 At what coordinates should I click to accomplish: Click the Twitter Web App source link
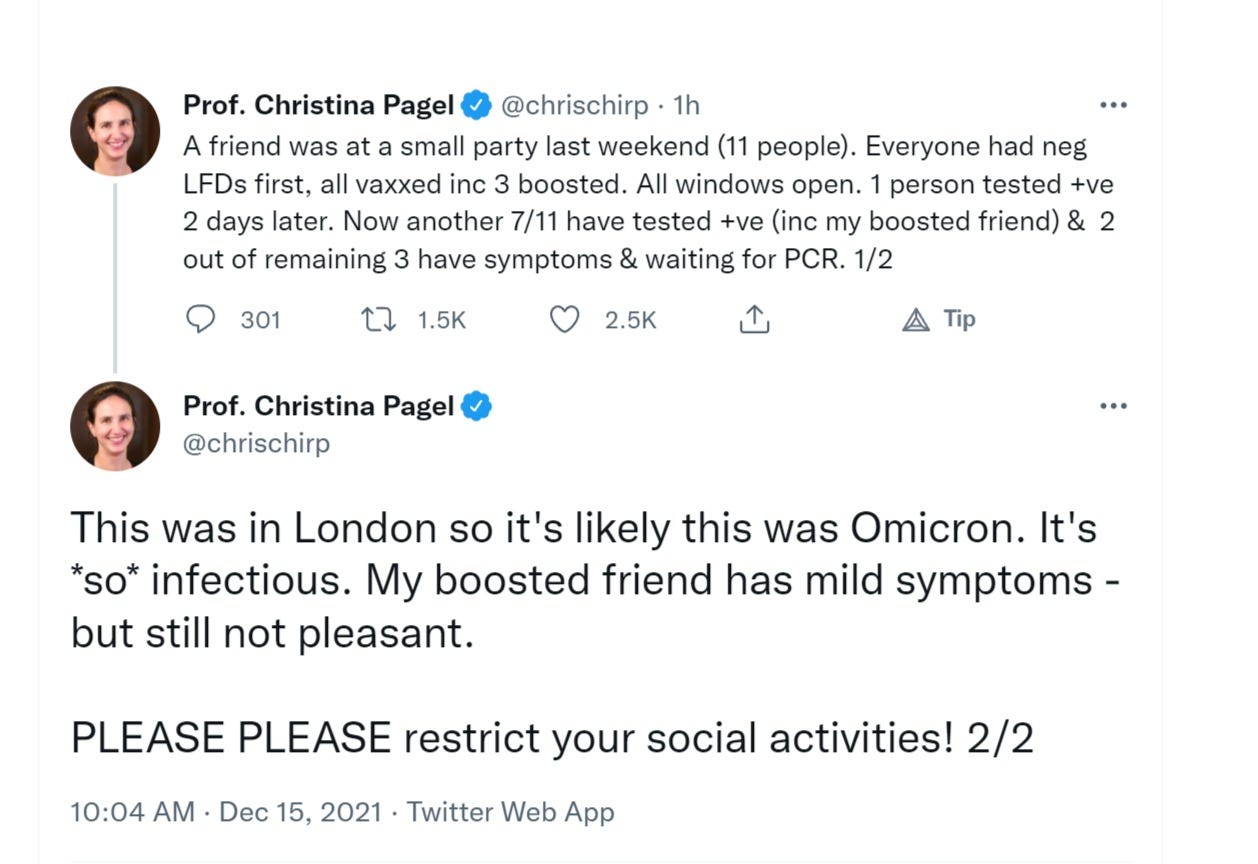pos(511,811)
